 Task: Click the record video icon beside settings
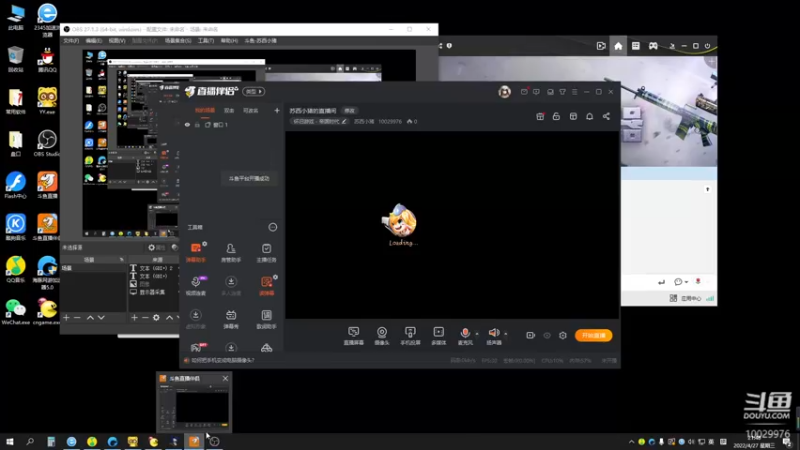[x=531, y=335]
